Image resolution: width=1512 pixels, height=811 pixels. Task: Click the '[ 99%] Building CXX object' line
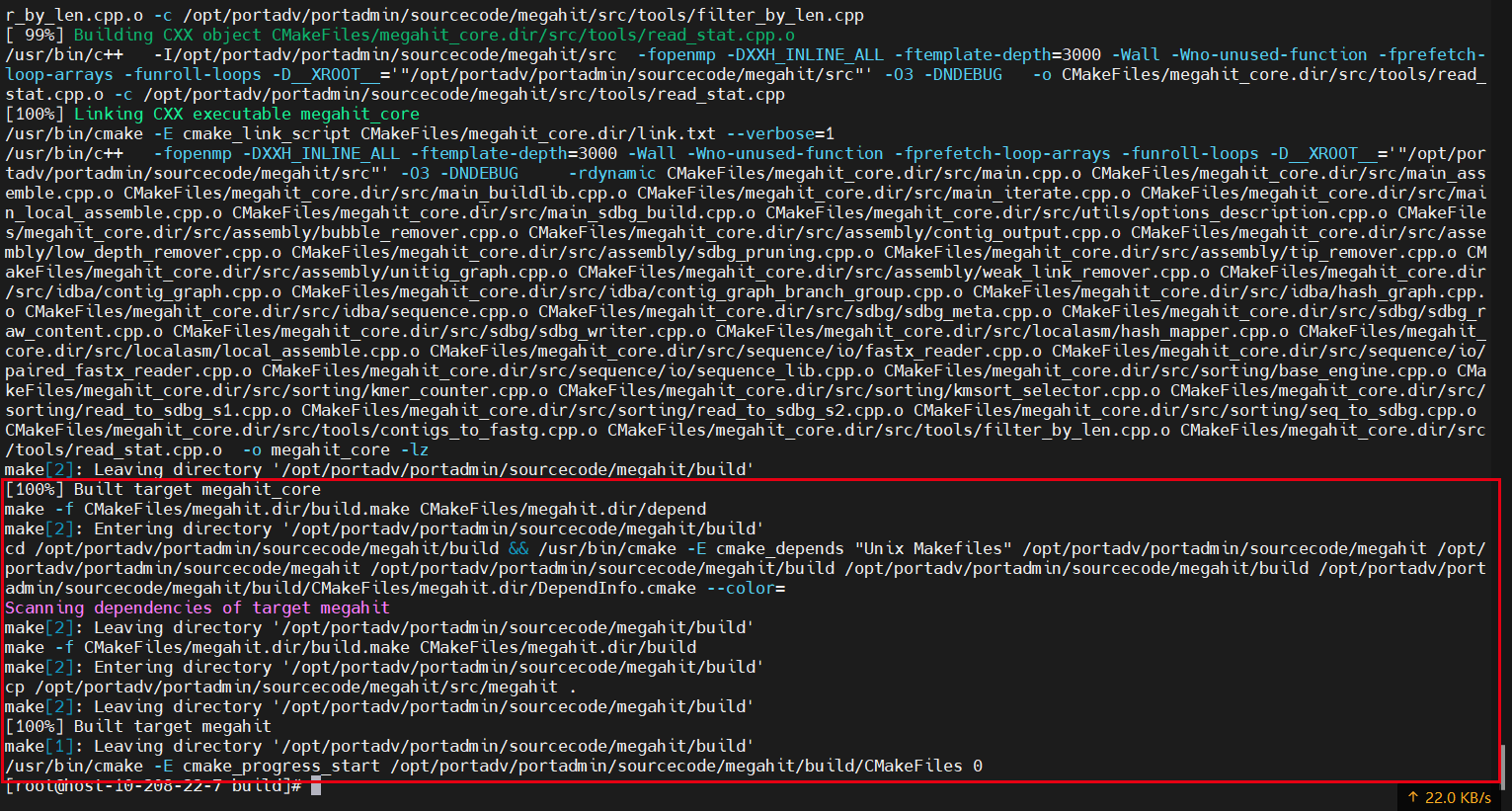click(x=400, y=35)
